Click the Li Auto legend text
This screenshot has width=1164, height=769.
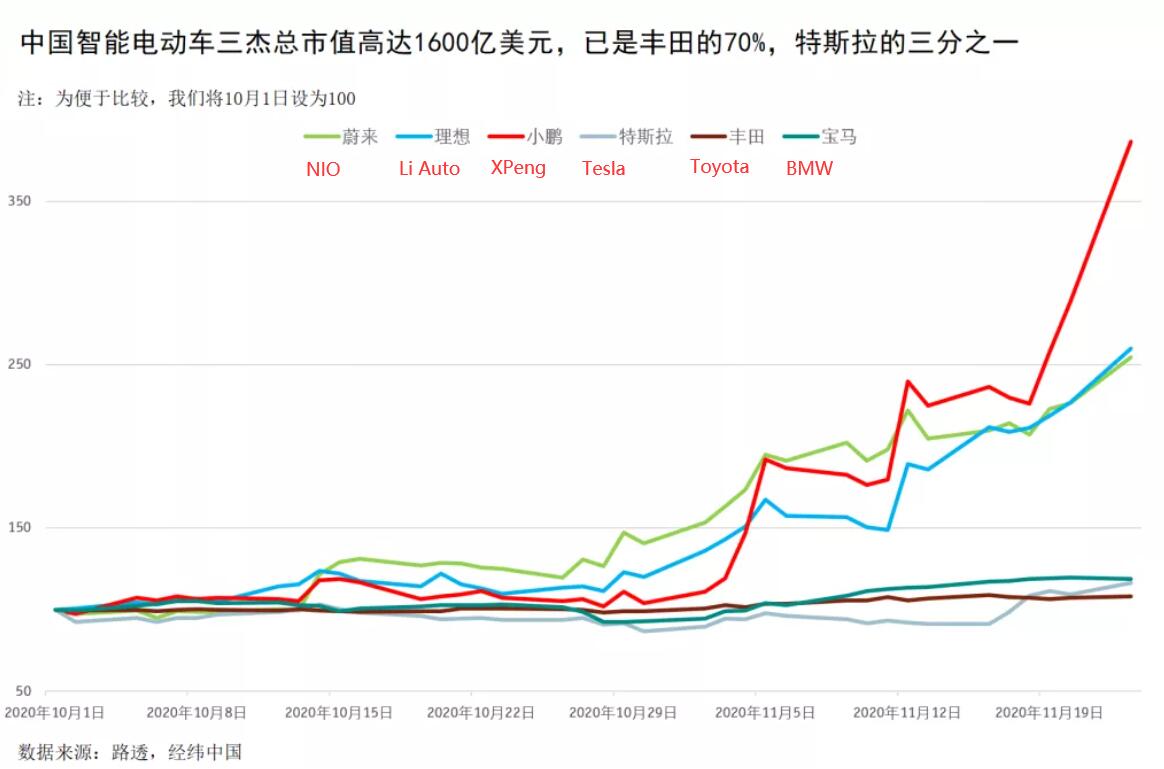[428, 169]
